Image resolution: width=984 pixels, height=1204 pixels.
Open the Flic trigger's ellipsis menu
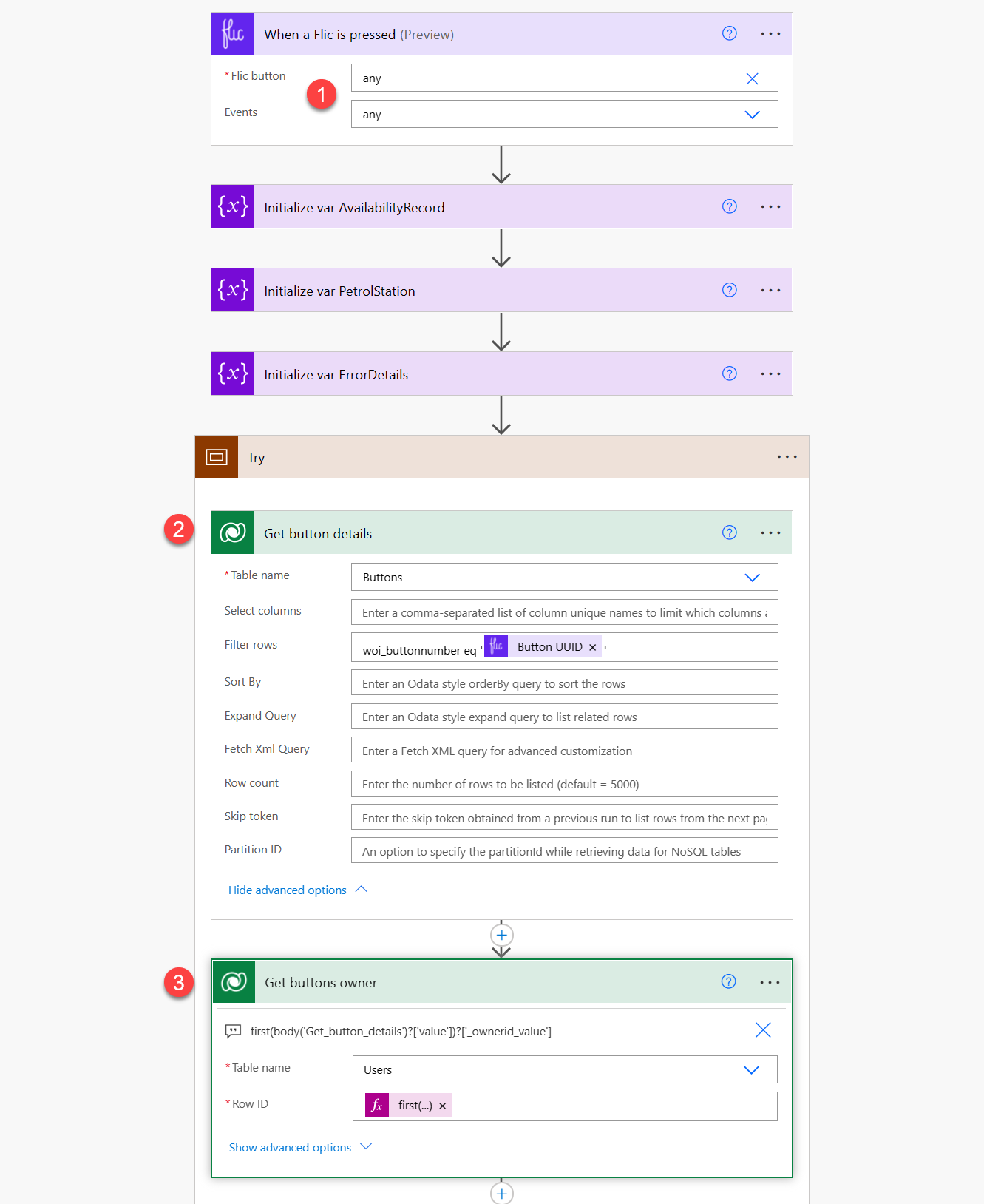point(770,33)
